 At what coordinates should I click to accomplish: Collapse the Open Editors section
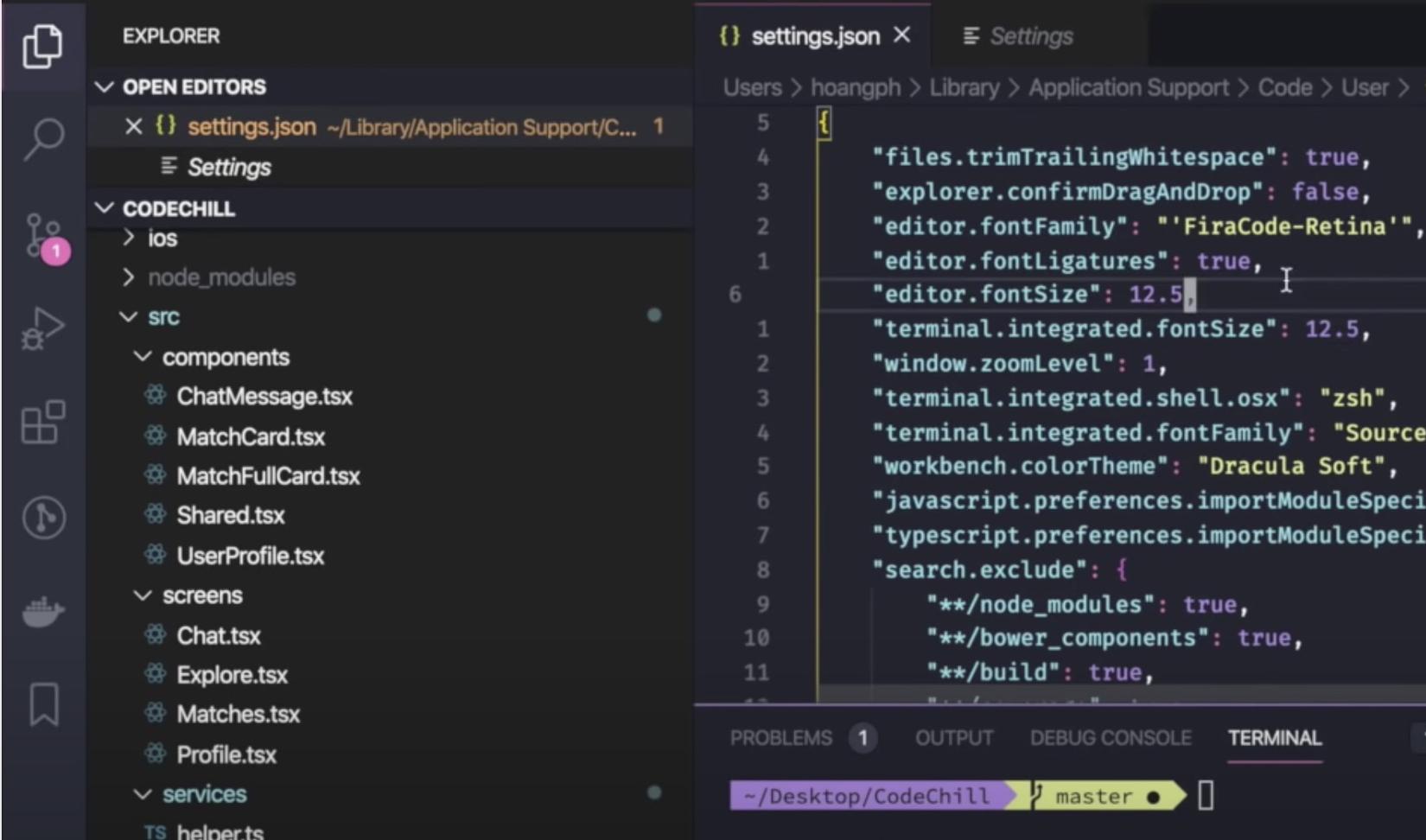106,87
